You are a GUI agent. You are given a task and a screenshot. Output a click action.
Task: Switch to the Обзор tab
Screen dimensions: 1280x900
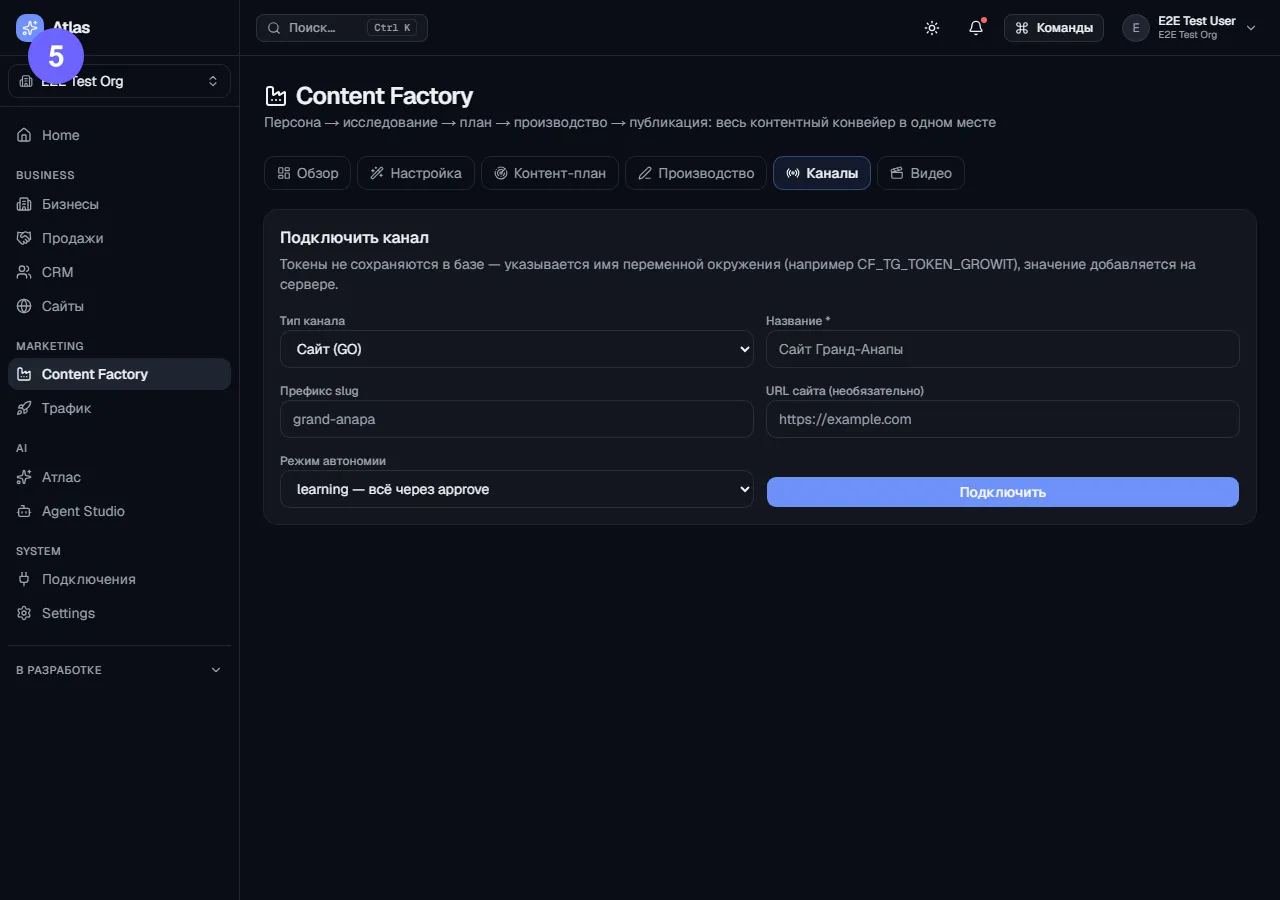307,173
